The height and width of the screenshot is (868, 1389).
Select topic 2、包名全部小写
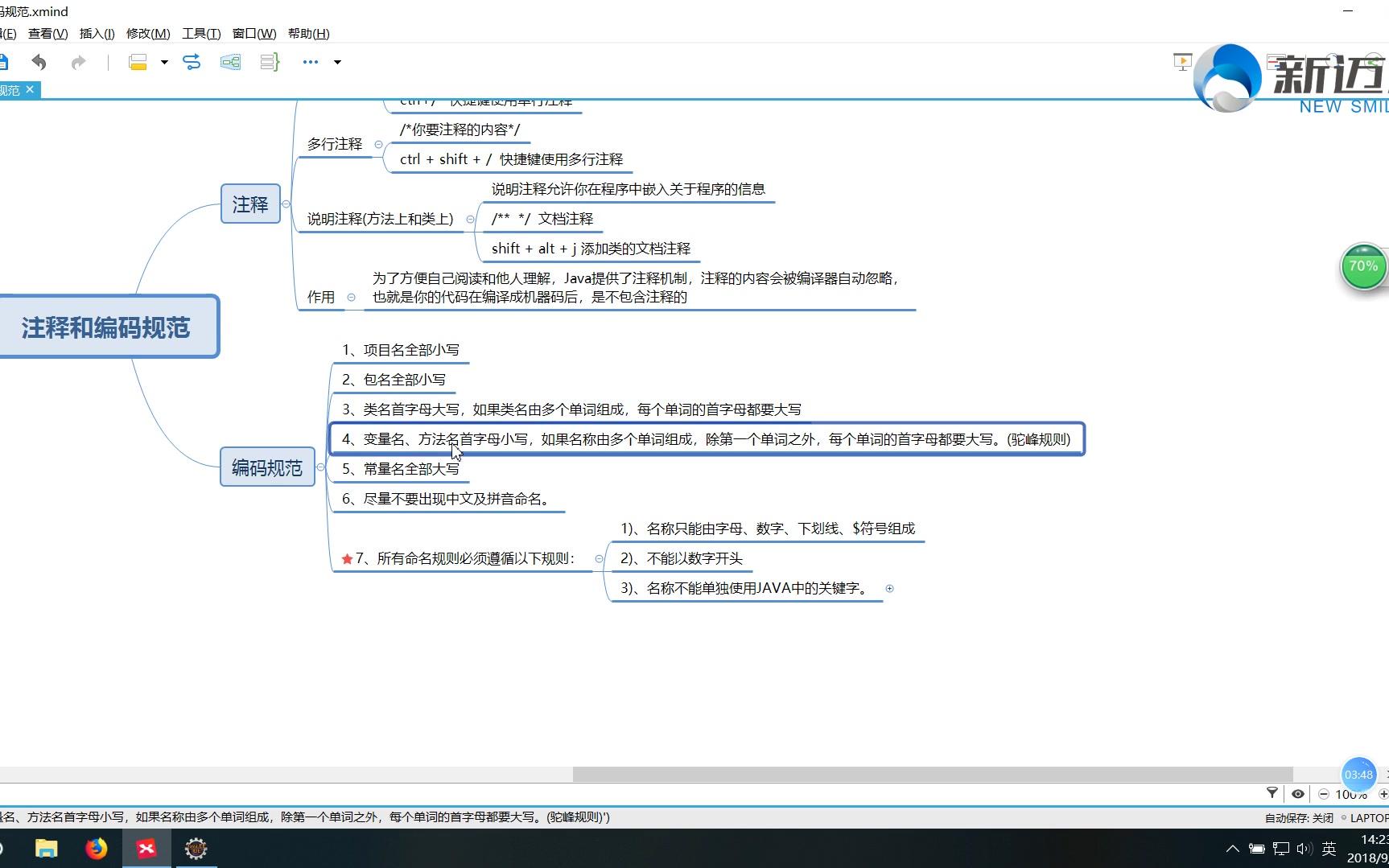click(394, 380)
